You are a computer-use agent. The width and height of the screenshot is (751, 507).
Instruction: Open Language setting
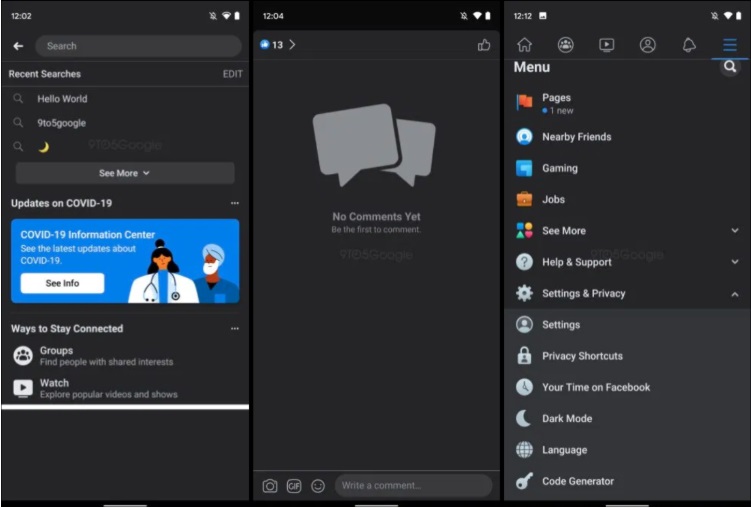pos(627,450)
